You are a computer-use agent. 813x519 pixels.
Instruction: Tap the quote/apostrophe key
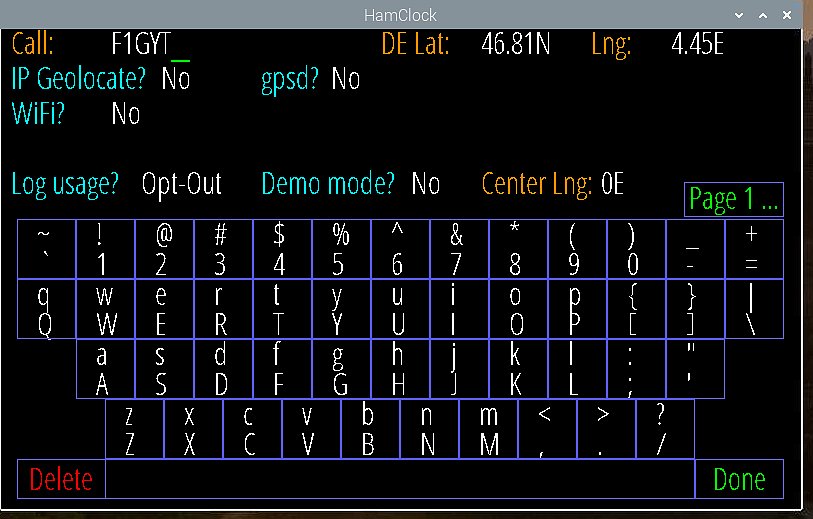point(695,369)
